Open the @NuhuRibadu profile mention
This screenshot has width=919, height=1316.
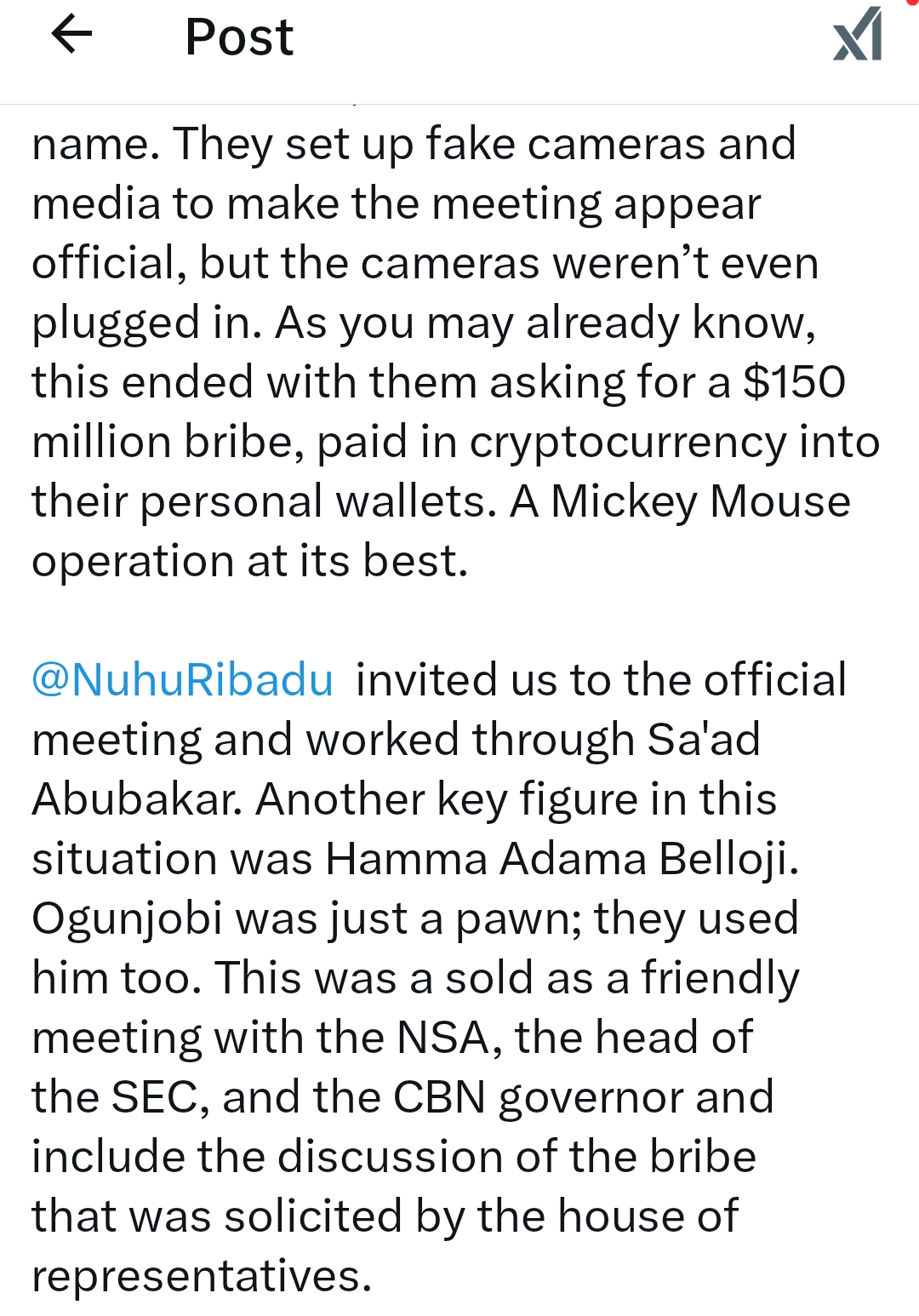click(182, 680)
